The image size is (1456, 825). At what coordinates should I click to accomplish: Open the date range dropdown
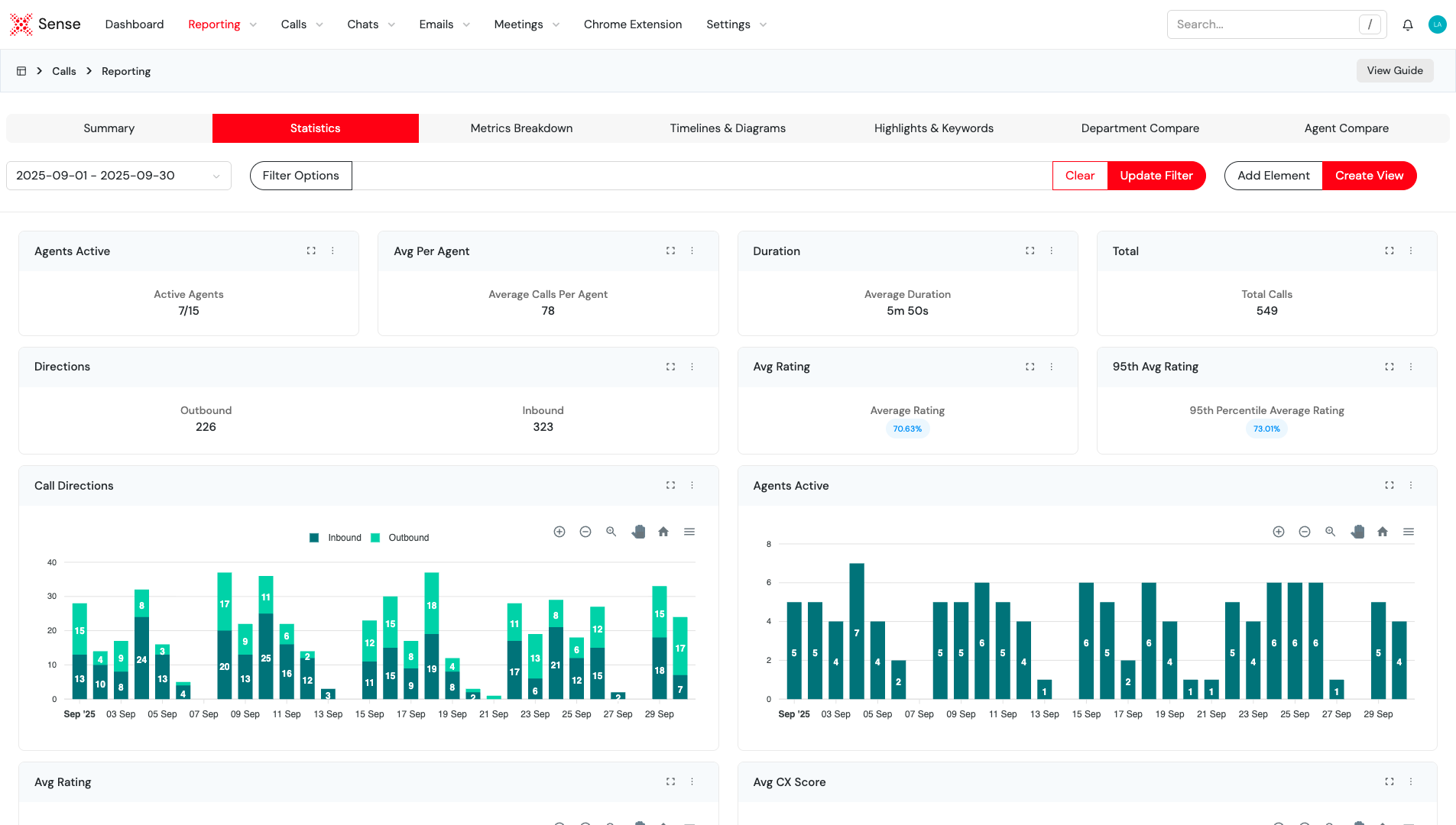click(x=118, y=176)
